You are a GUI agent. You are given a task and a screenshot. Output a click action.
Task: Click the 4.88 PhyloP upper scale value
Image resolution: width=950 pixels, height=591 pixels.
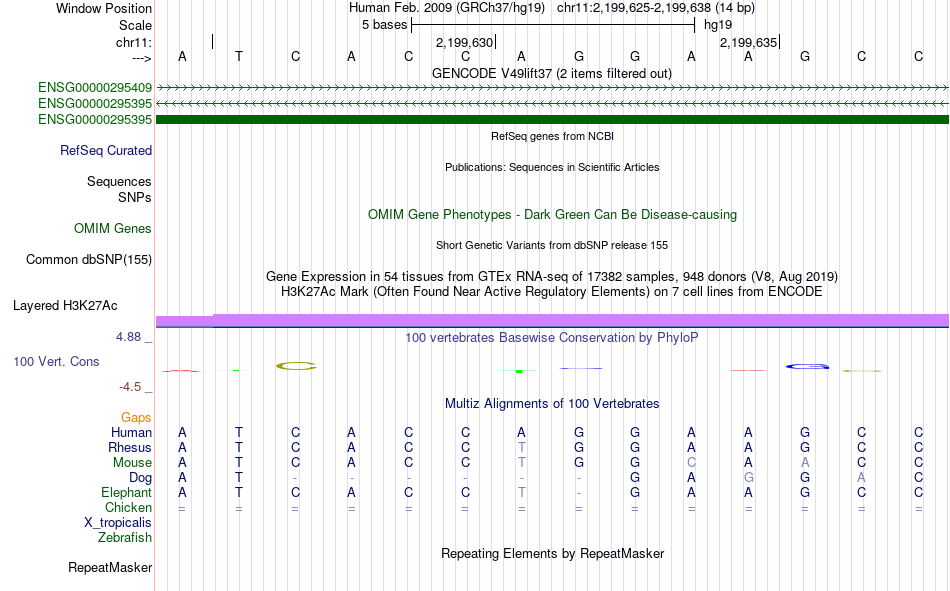(128, 337)
